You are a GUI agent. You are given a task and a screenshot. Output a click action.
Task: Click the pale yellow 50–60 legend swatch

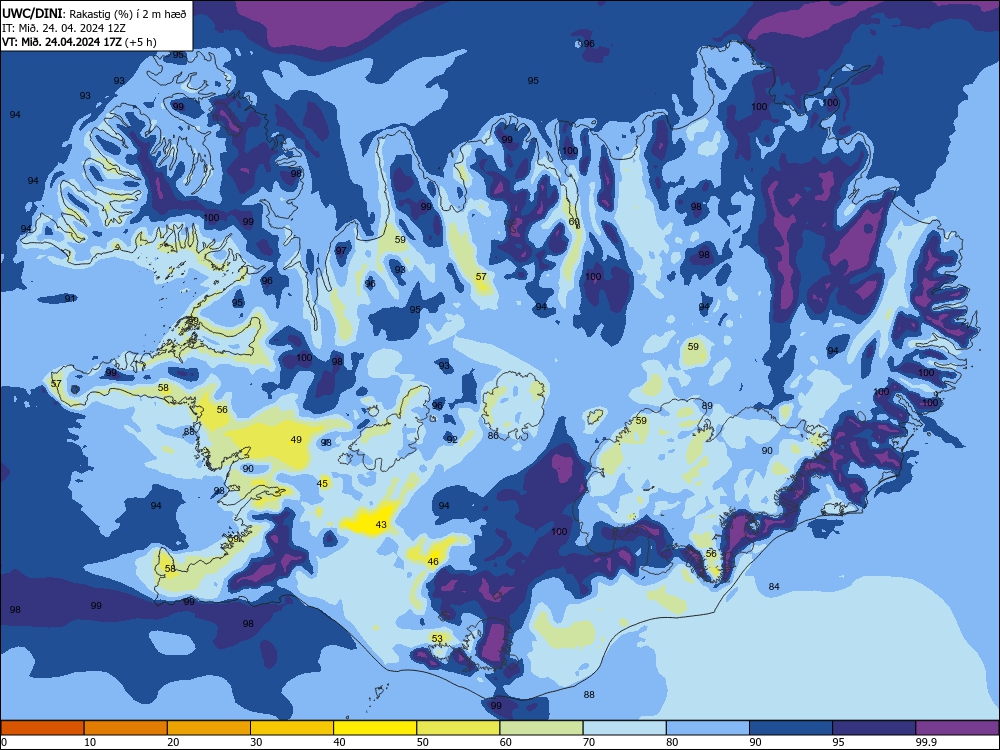pyautogui.click(x=458, y=728)
